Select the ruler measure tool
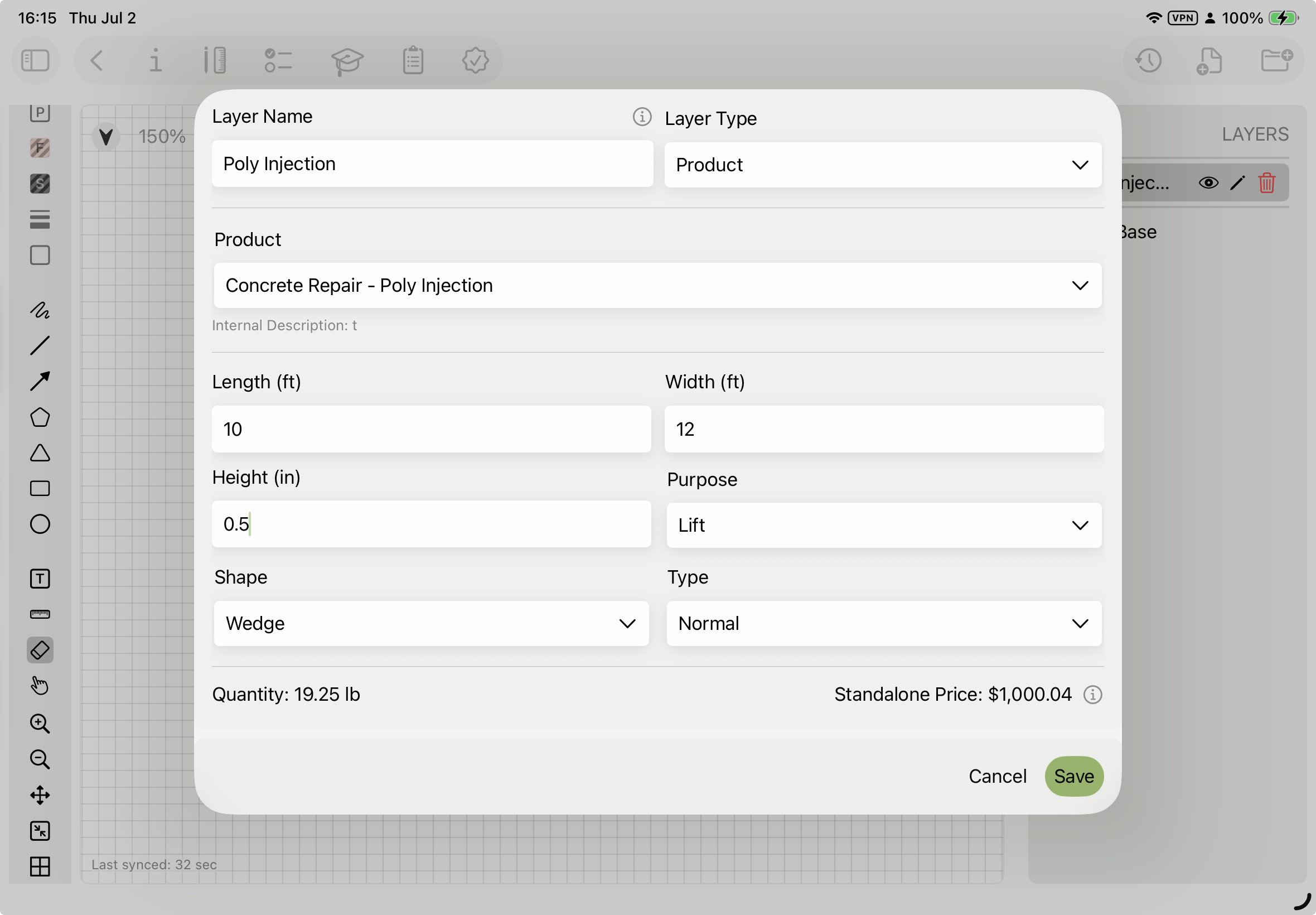Screen dimensions: 1316x915 (x=40, y=615)
